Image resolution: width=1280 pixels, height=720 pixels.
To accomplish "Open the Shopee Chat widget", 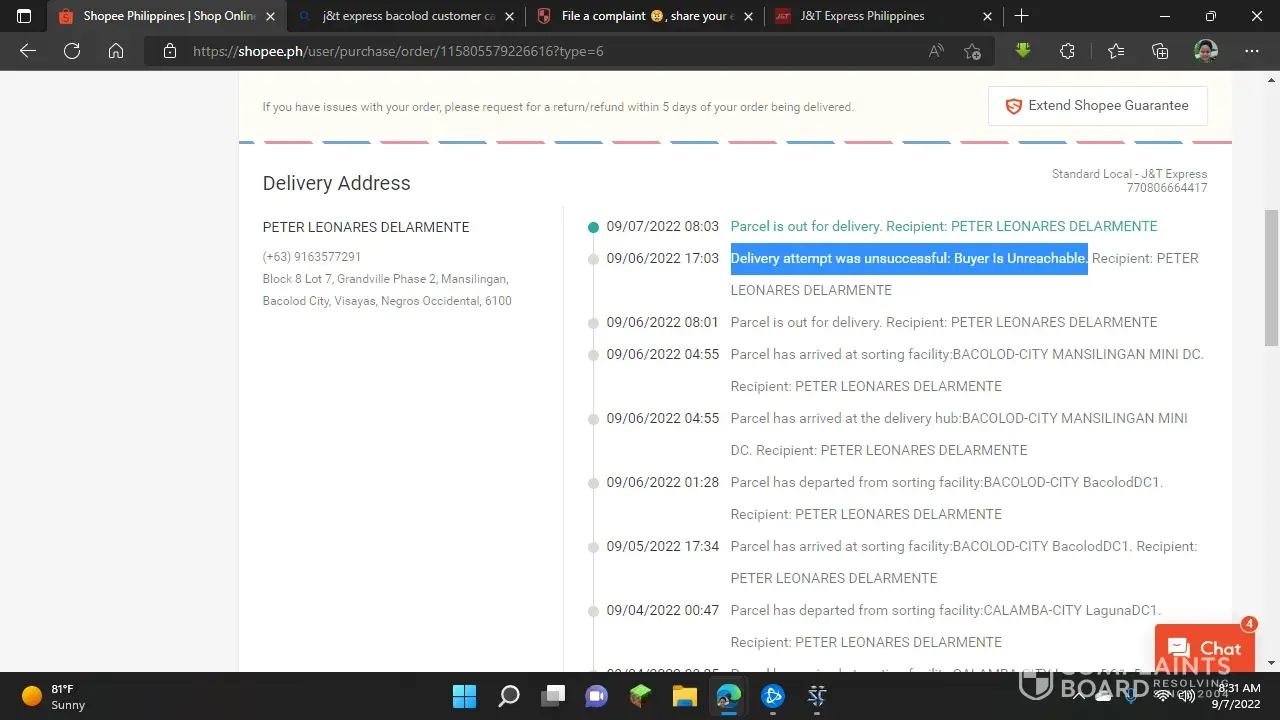I will click(1204, 648).
